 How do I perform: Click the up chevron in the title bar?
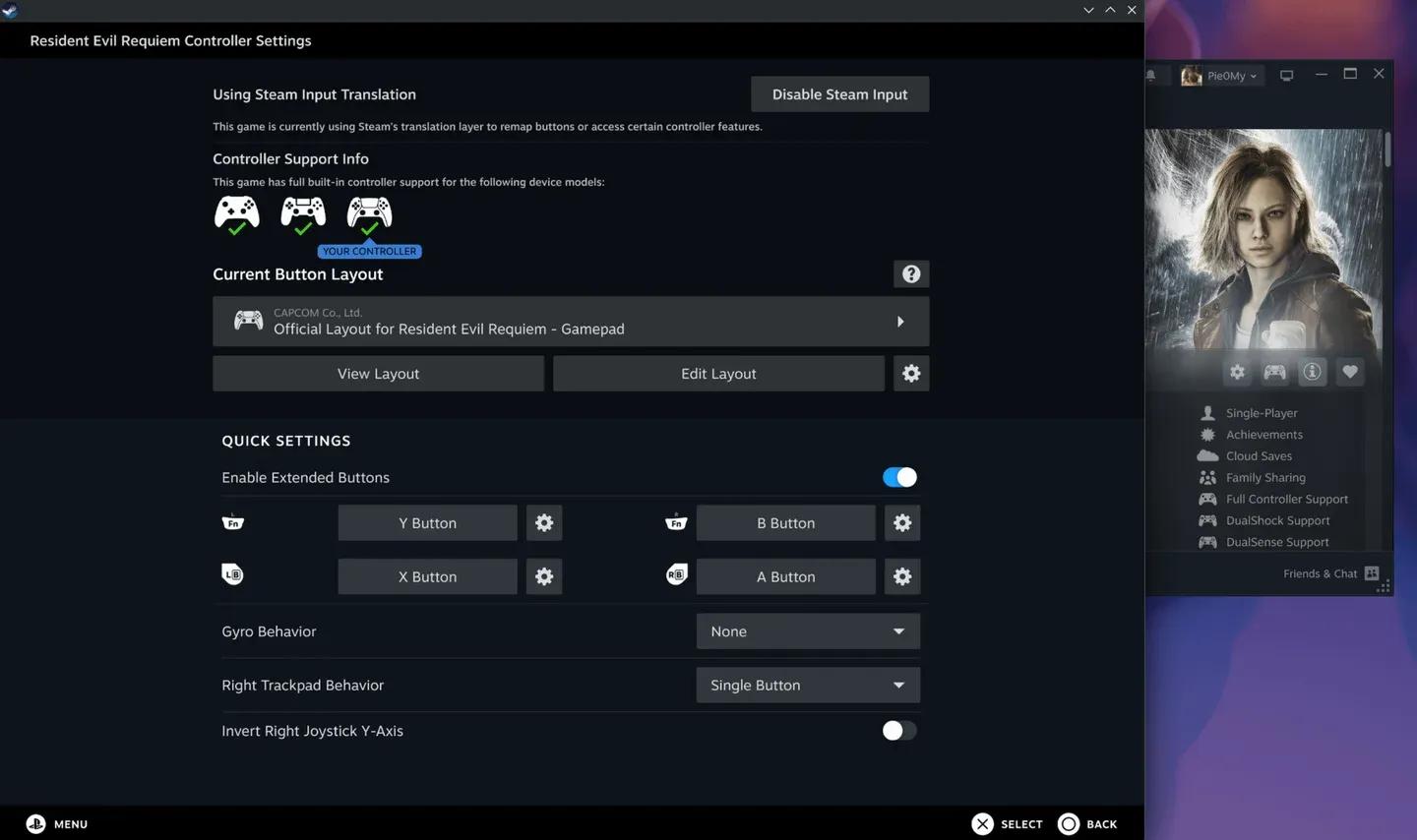coord(1110,10)
